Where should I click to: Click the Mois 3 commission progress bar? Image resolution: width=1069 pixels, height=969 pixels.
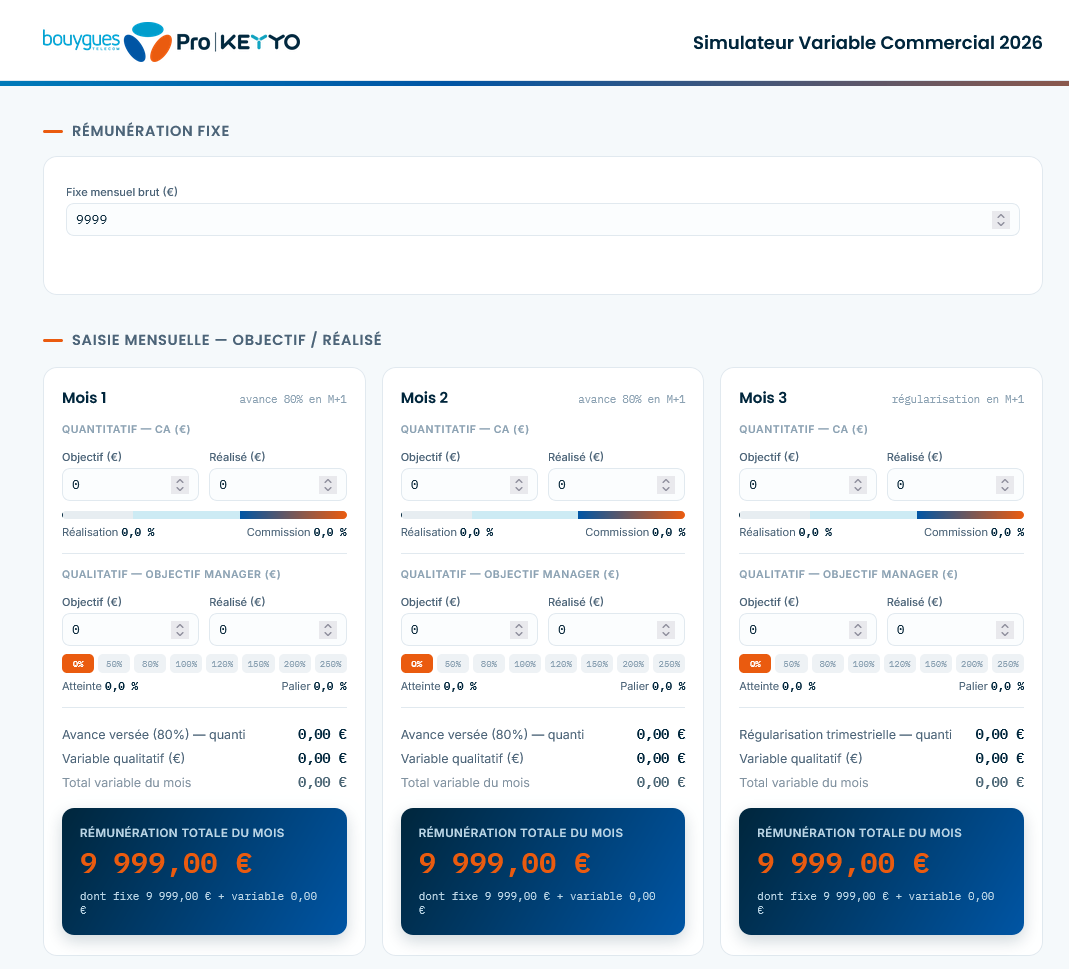882,515
